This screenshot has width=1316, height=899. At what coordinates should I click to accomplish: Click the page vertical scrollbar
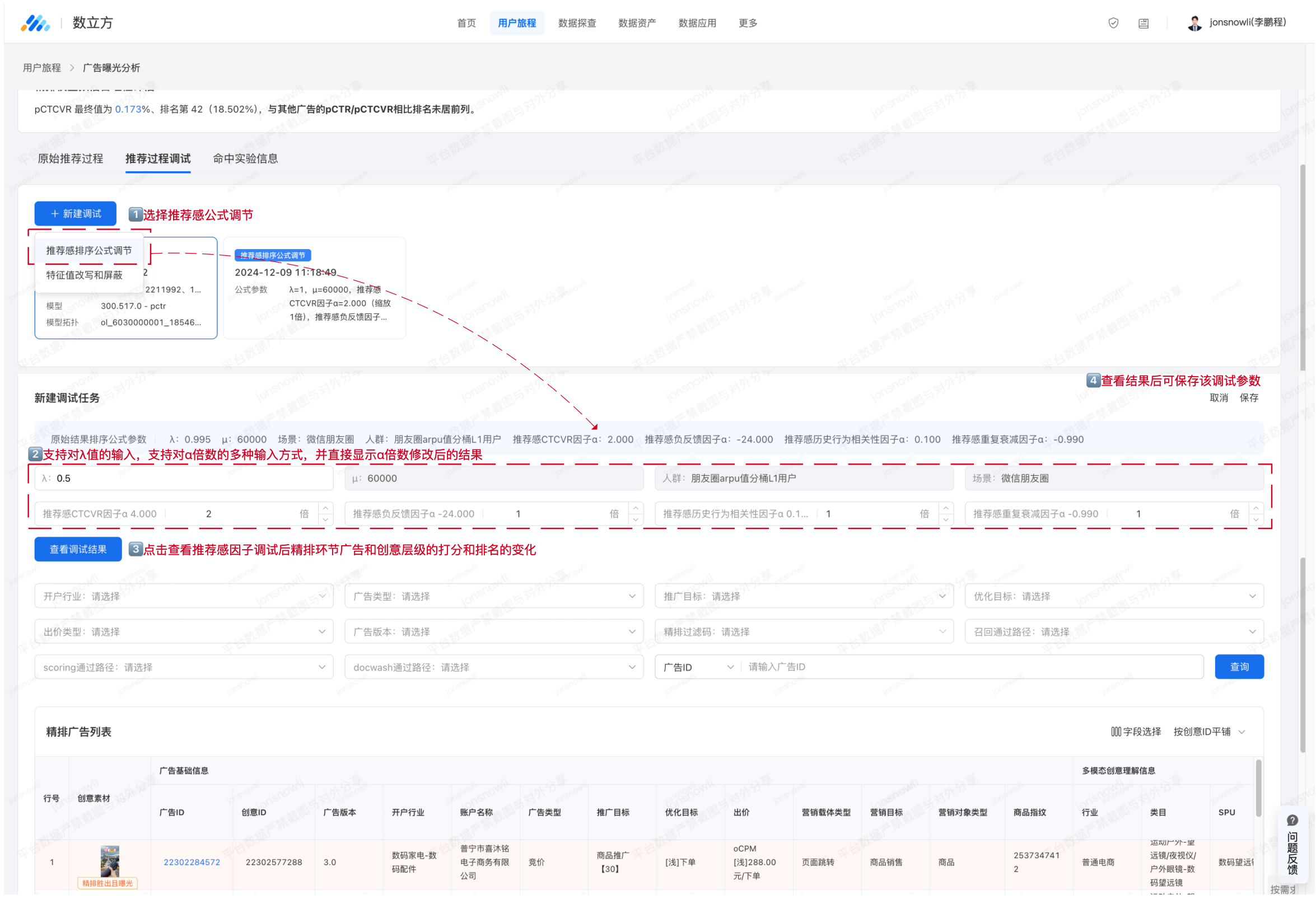[1303, 266]
